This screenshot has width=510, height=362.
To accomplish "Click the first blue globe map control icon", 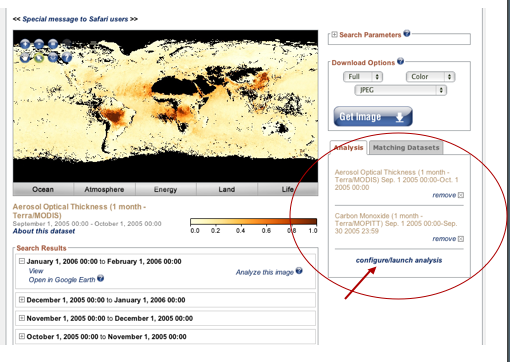I will click(25, 44).
